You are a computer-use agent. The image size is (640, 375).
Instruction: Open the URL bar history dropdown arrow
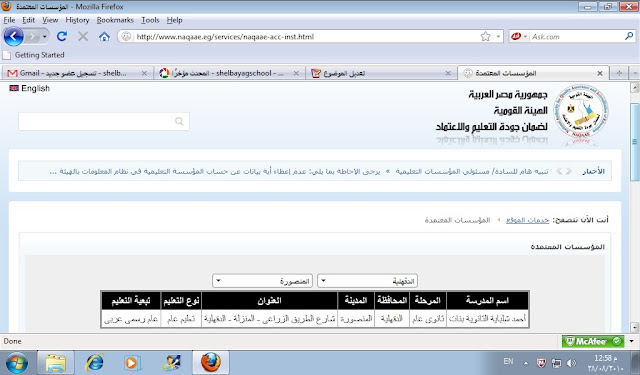[498, 37]
